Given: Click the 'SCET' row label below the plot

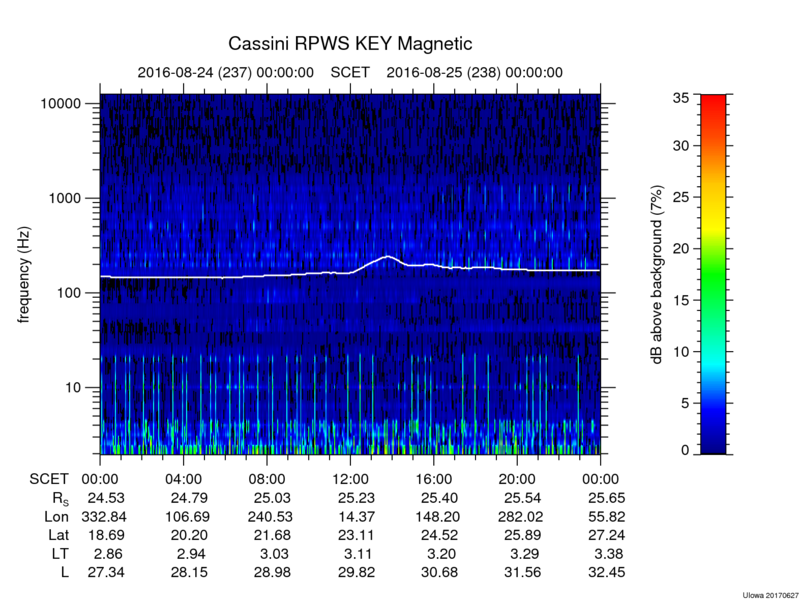Looking at the screenshot, I should (48, 479).
